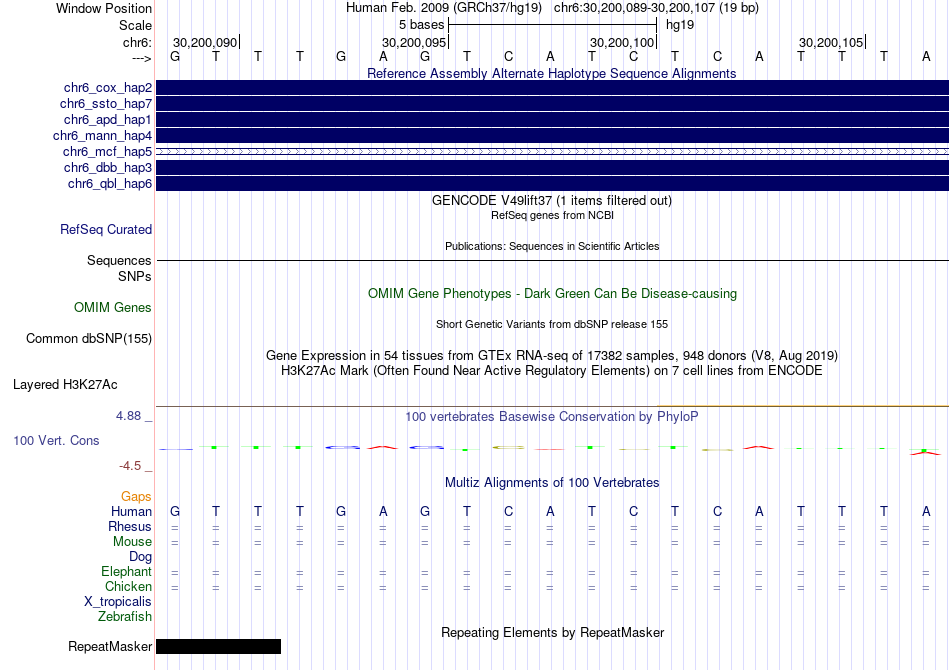Click the Gaps row label

[x=136, y=497]
